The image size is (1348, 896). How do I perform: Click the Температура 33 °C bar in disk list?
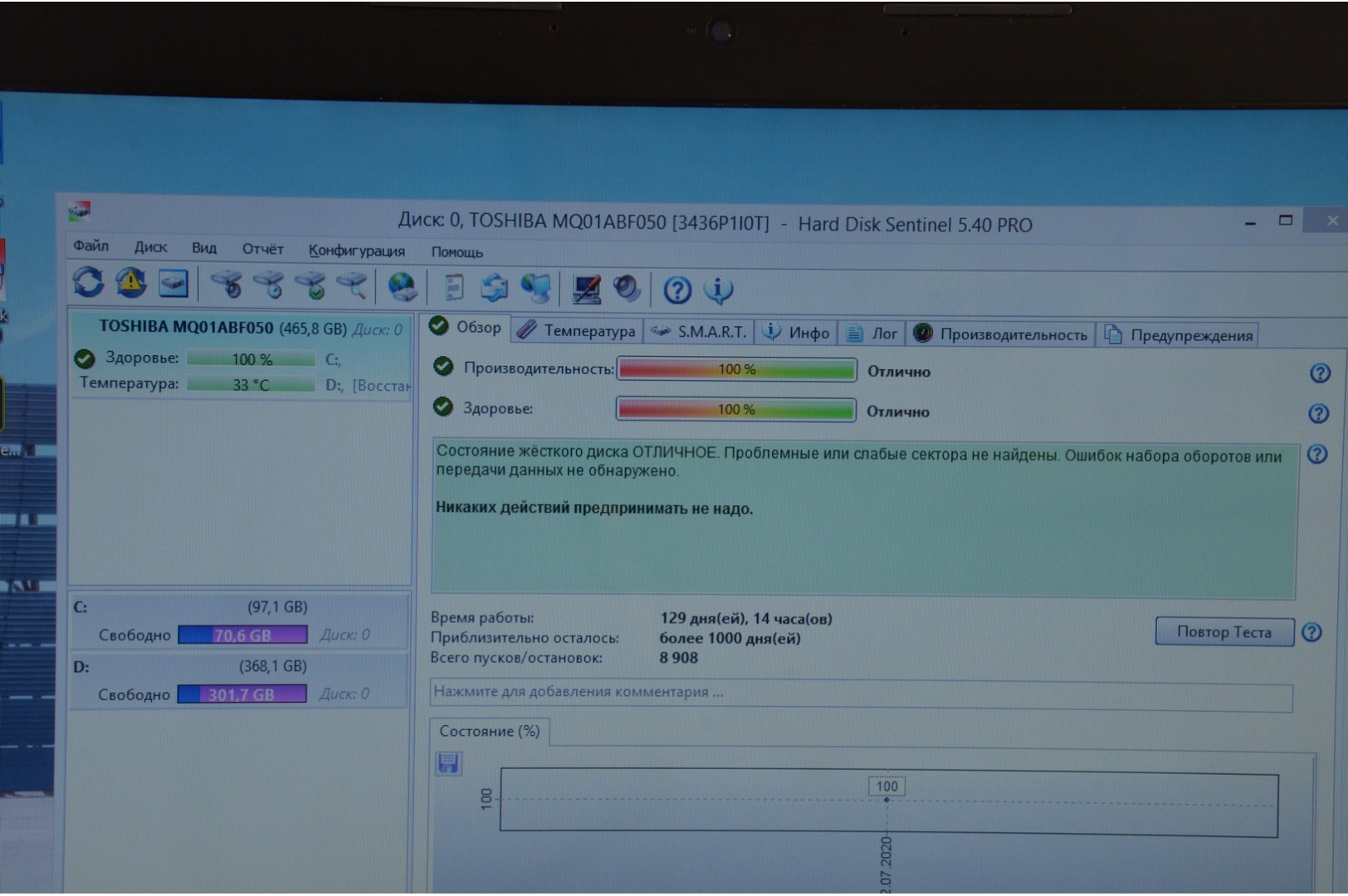(x=251, y=385)
